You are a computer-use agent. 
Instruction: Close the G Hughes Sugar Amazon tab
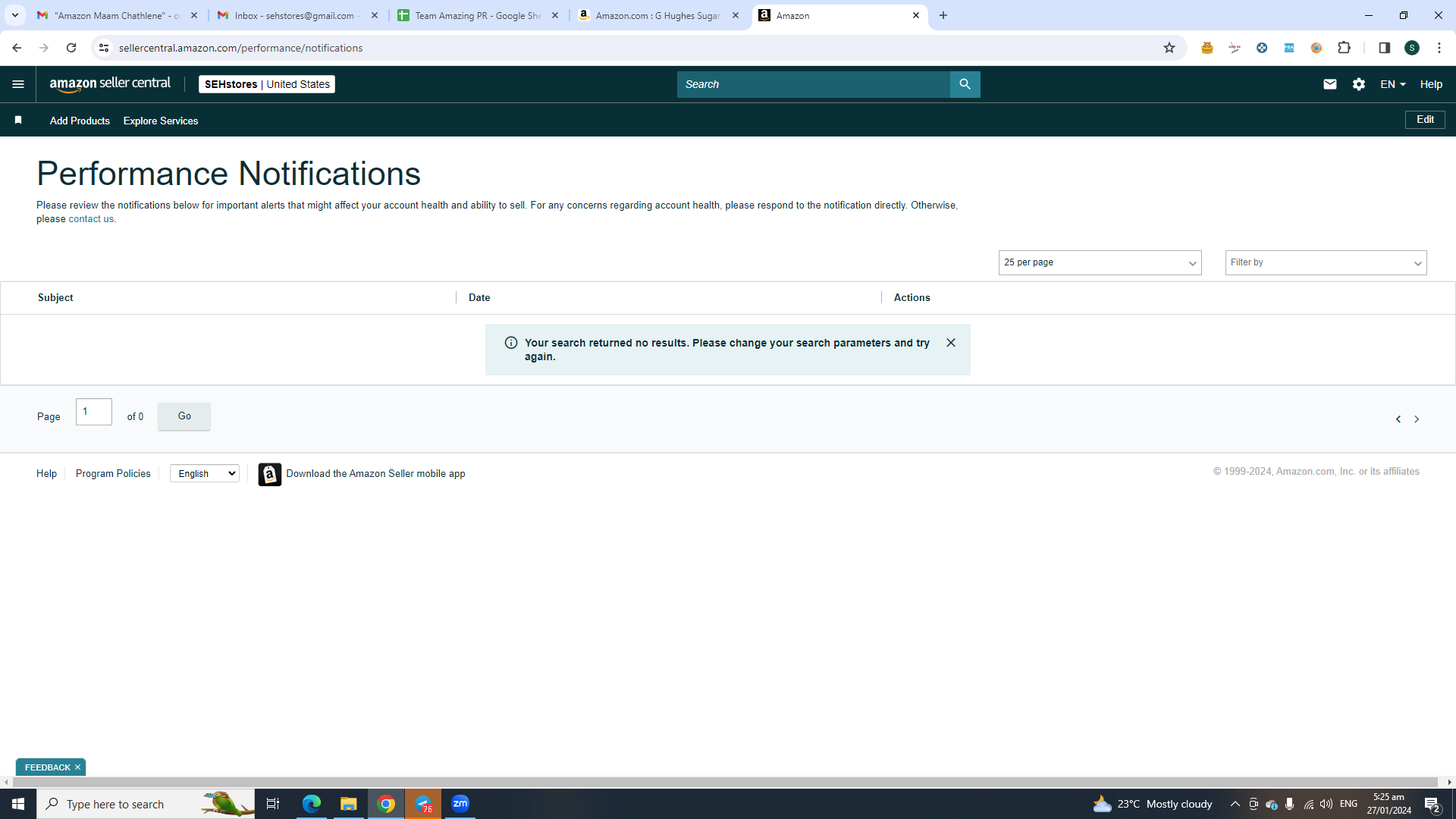pos(735,15)
